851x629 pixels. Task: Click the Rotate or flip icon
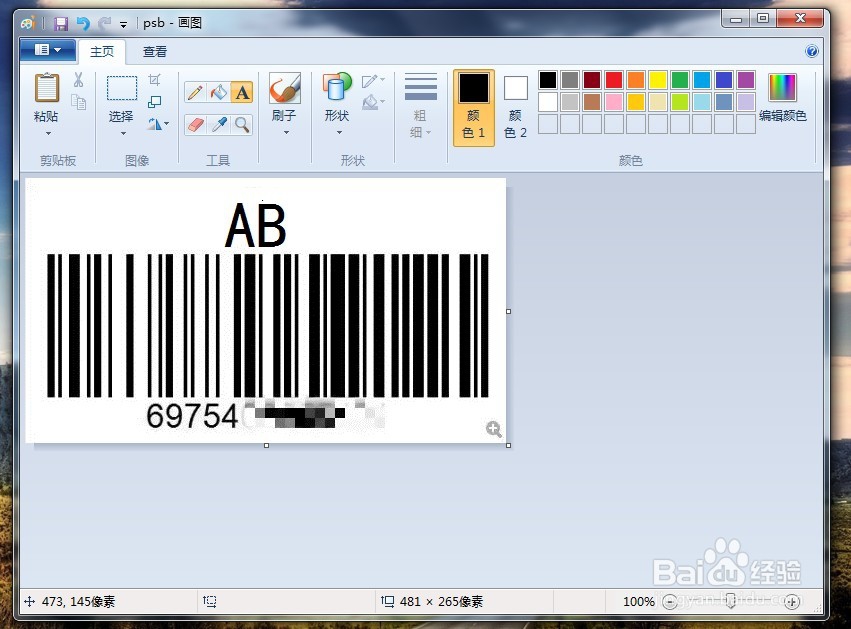pyautogui.click(x=155, y=124)
